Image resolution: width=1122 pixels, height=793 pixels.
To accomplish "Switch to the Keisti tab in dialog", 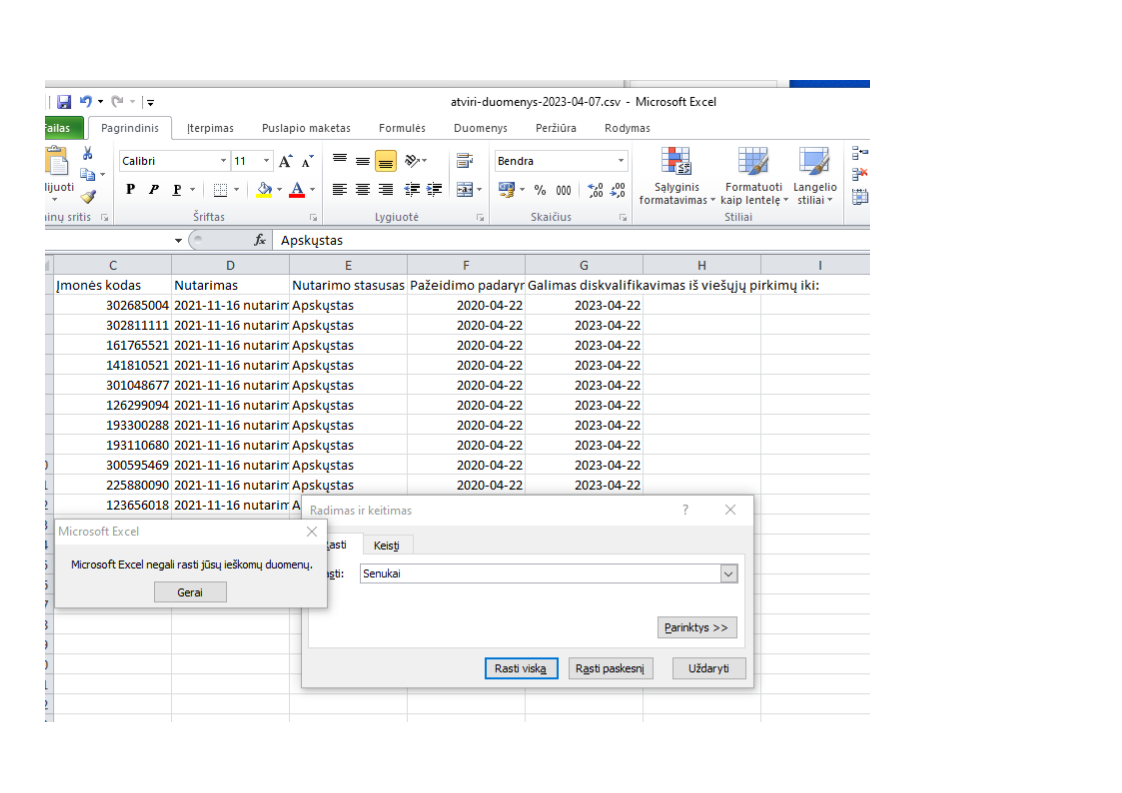I will 386,545.
